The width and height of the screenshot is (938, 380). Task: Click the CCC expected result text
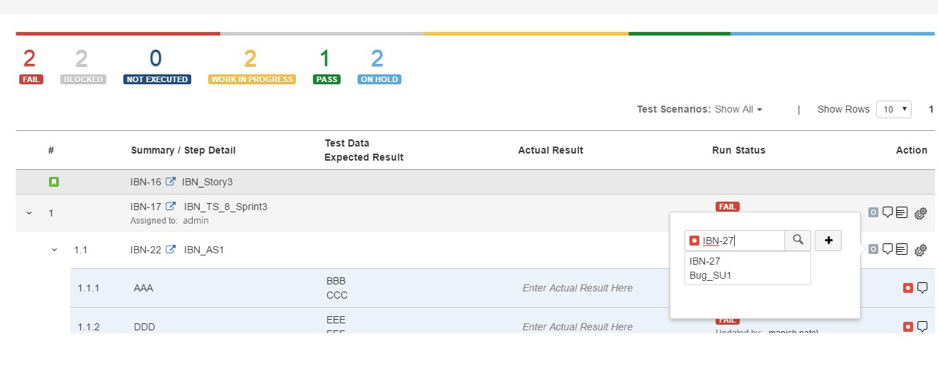[x=337, y=296]
